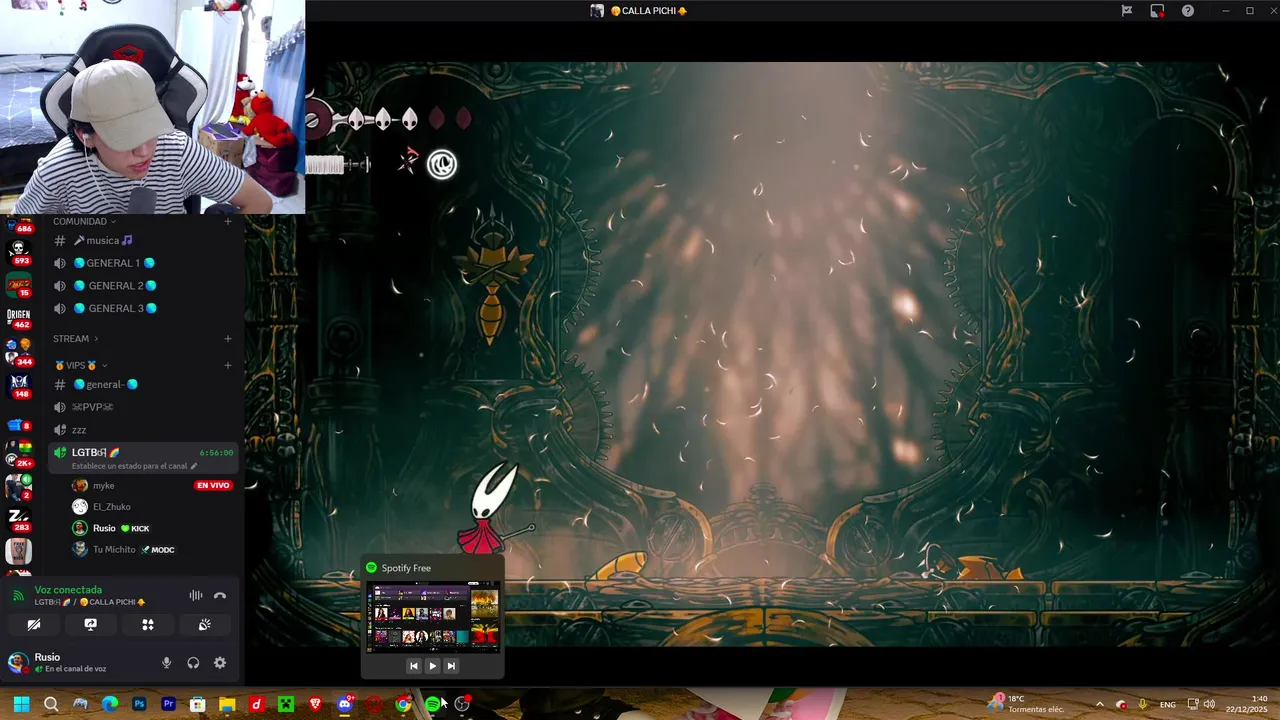Click the screen share button in voice panel

pos(90,624)
